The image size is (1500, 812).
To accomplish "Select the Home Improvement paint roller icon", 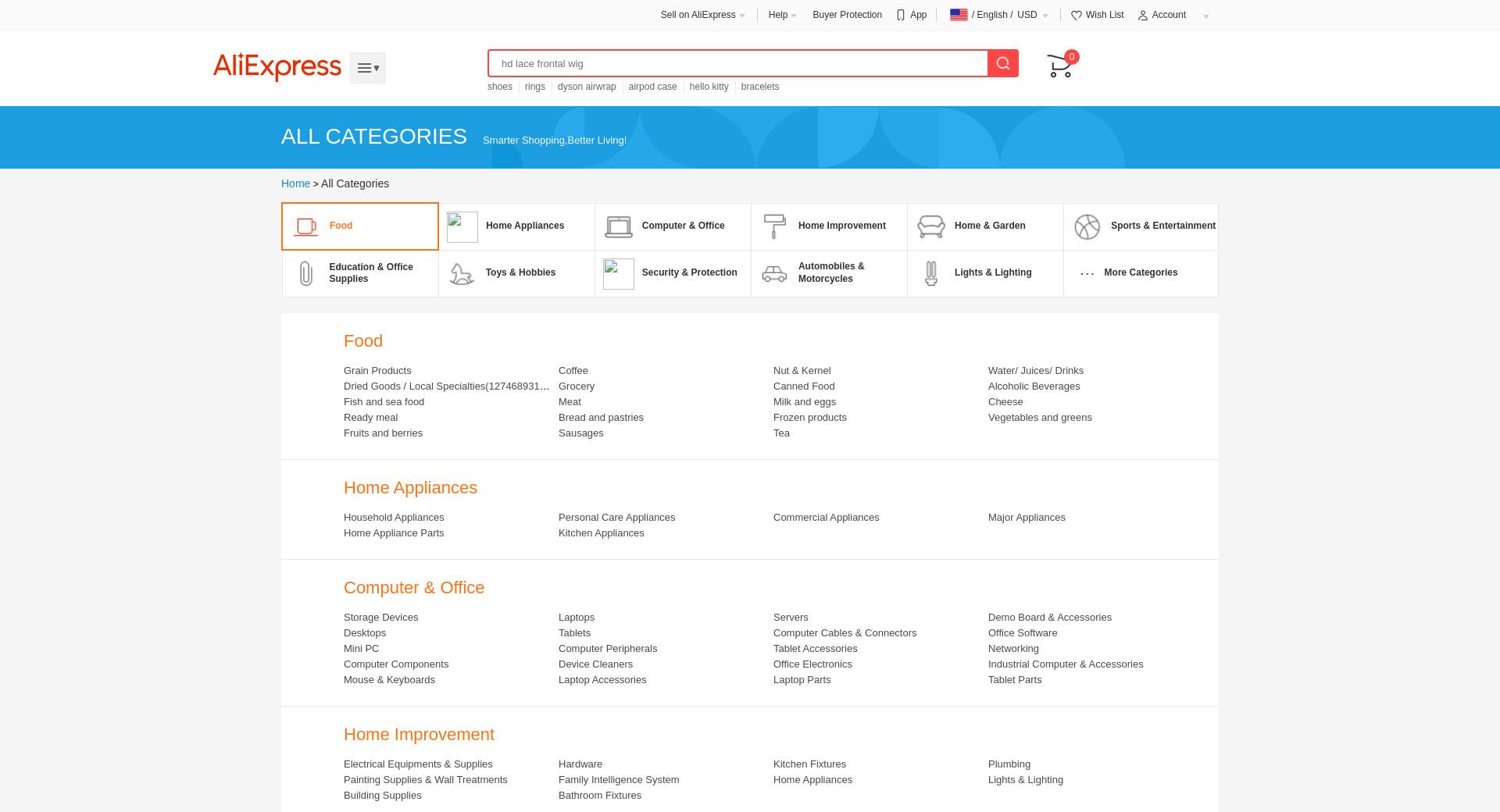I will tap(774, 226).
